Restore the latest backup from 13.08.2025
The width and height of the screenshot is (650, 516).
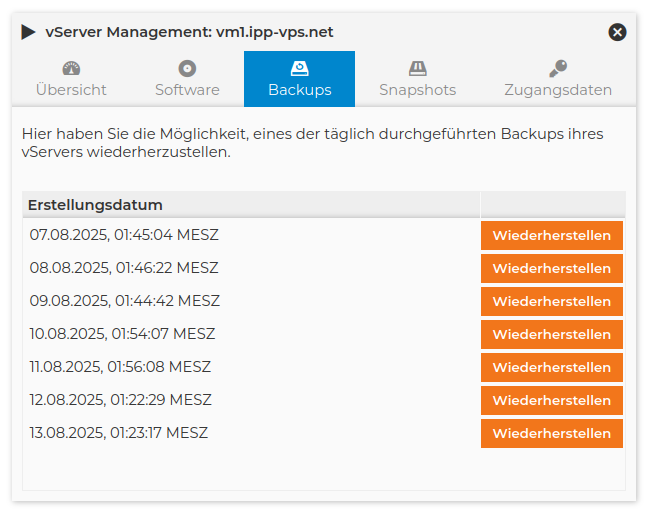point(551,434)
